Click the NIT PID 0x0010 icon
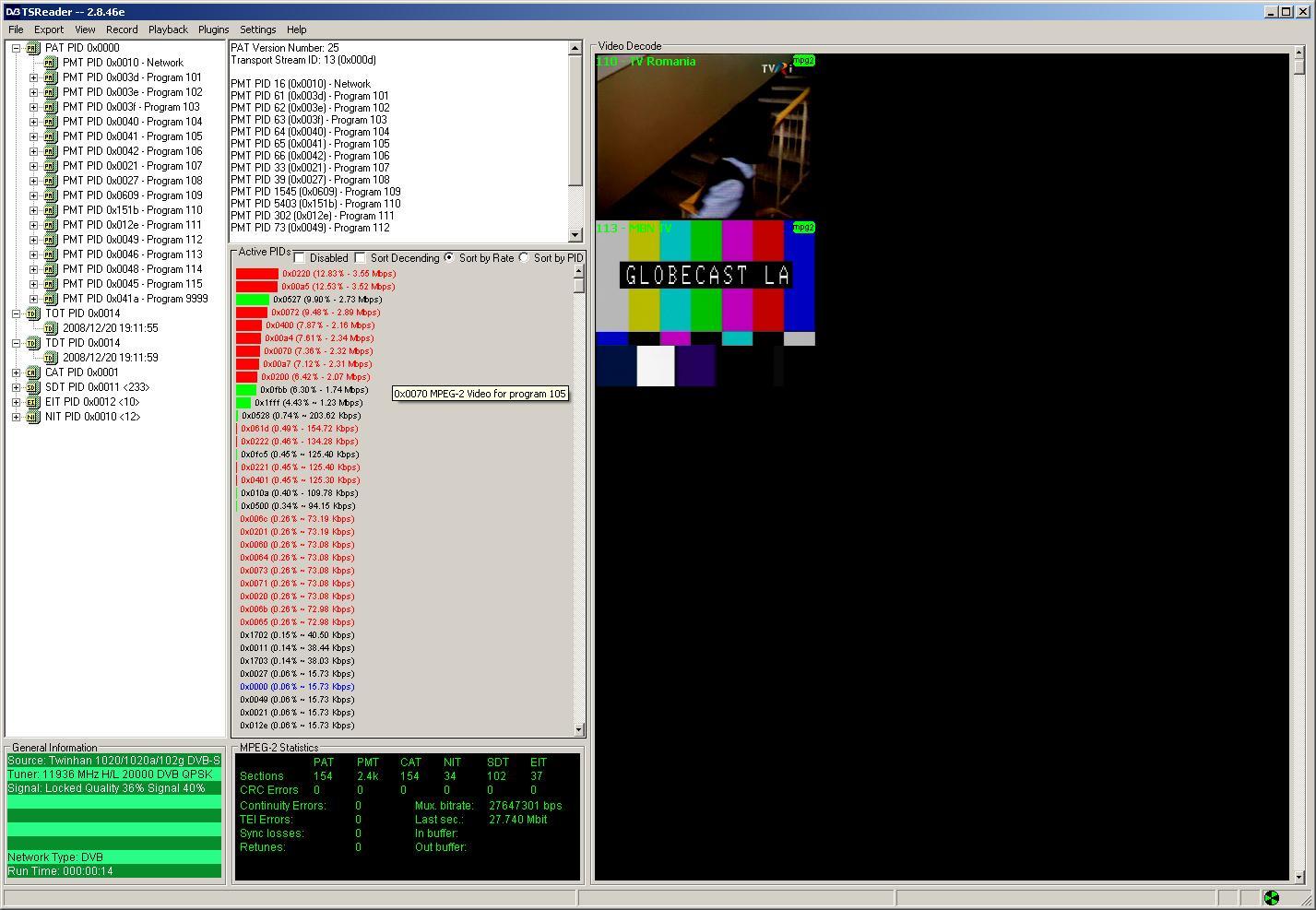Screen dimensions: 1316x910 (x=33, y=417)
